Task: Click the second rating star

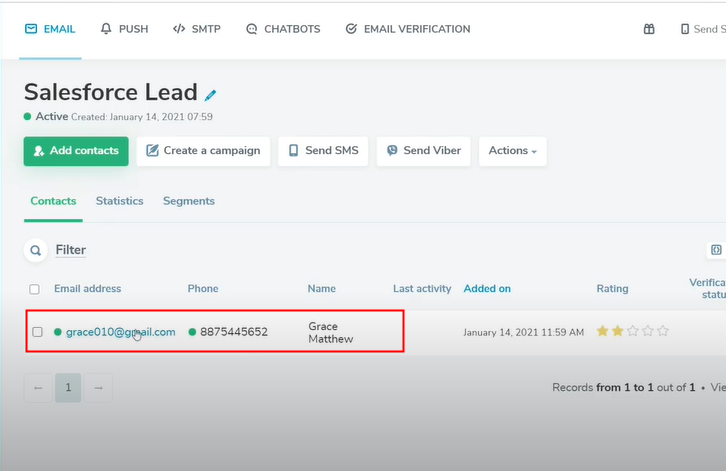Action: click(x=618, y=331)
